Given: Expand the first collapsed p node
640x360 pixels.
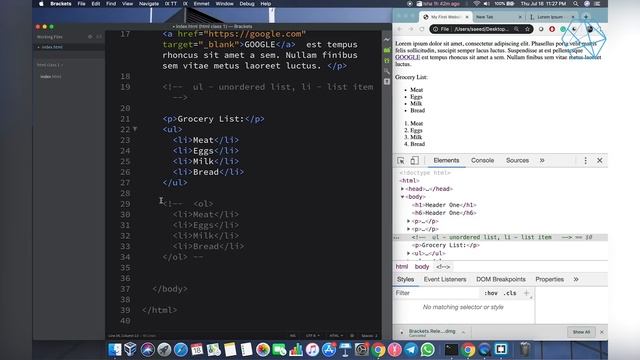Looking at the screenshot, I should 409,221.
